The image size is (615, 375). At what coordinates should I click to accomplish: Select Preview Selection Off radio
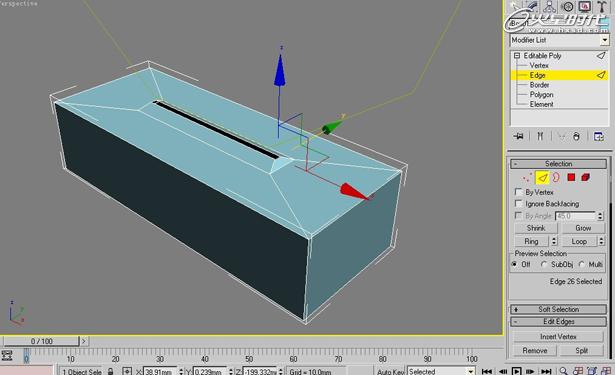[x=514, y=264]
